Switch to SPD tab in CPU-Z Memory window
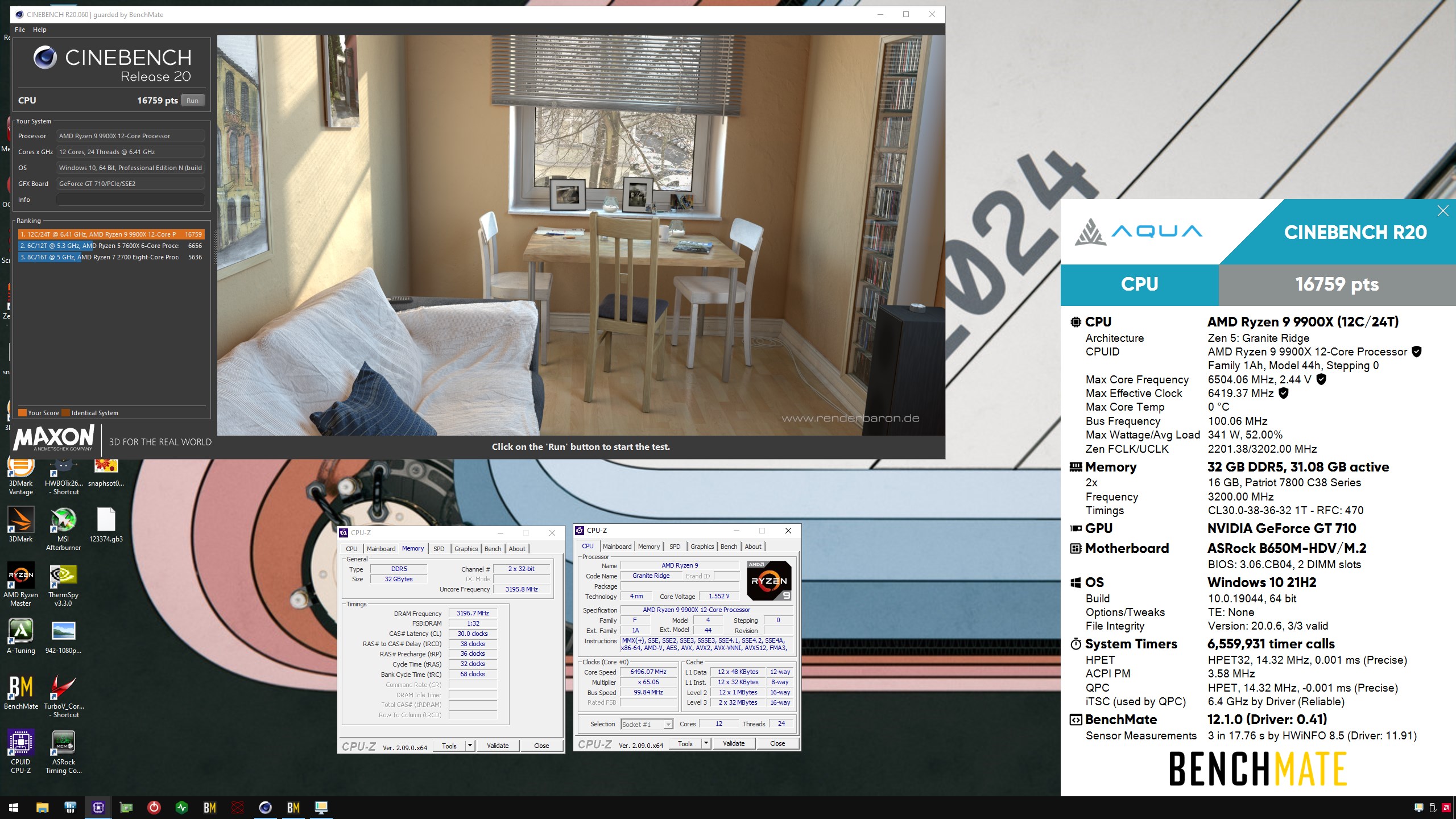Viewport: 1456px width, 819px height. point(439,549)
